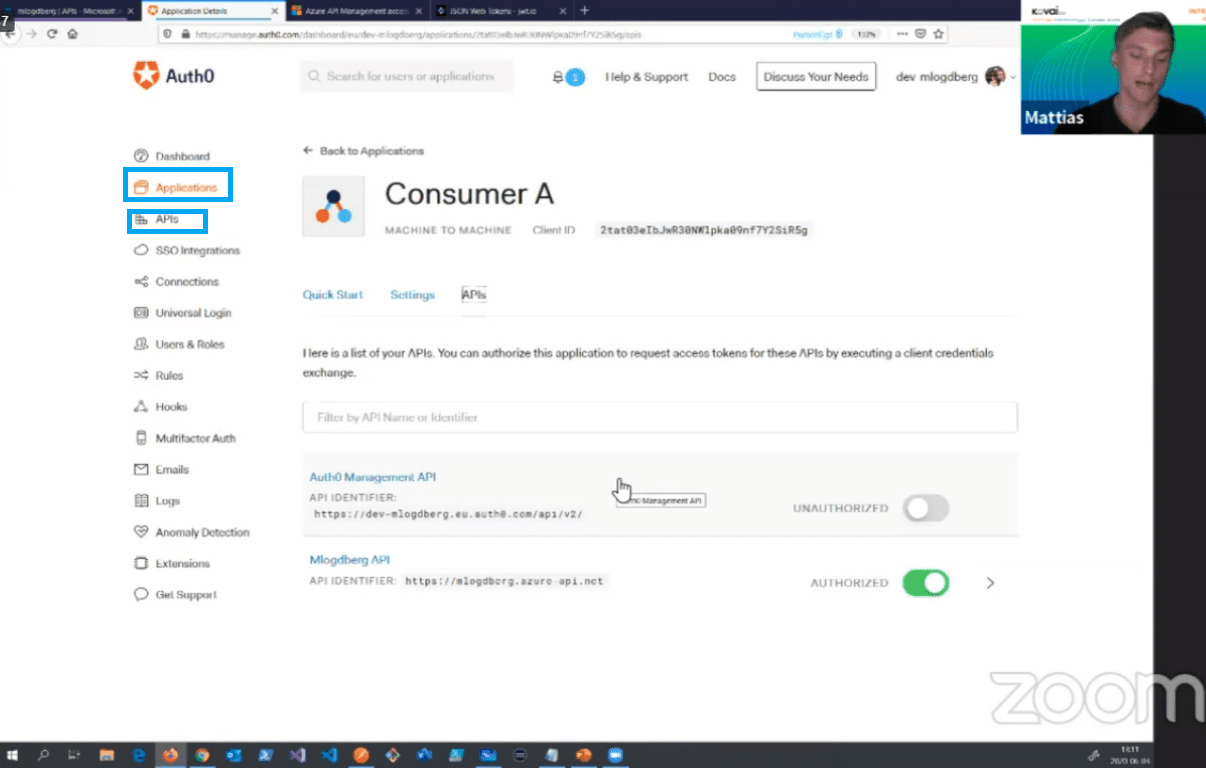Open the Auth0 Management API link

pos(373,477)
